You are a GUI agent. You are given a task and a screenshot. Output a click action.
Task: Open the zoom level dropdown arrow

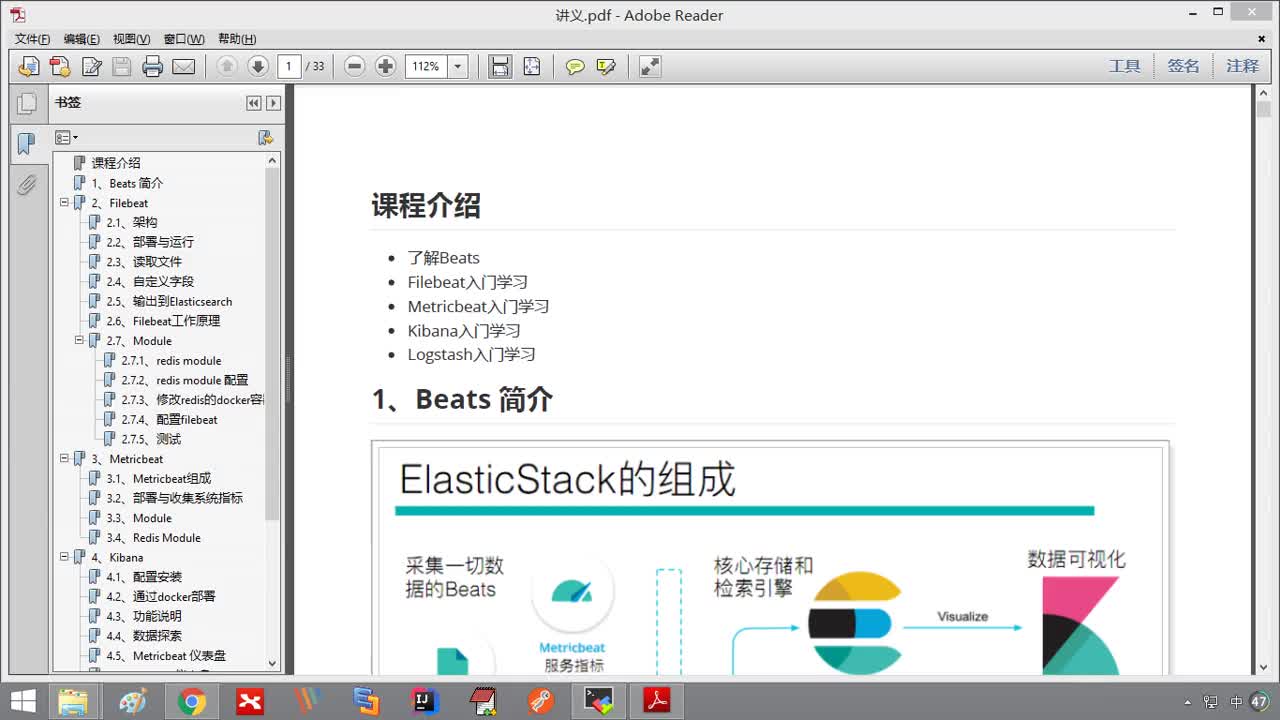click(458, 67)
